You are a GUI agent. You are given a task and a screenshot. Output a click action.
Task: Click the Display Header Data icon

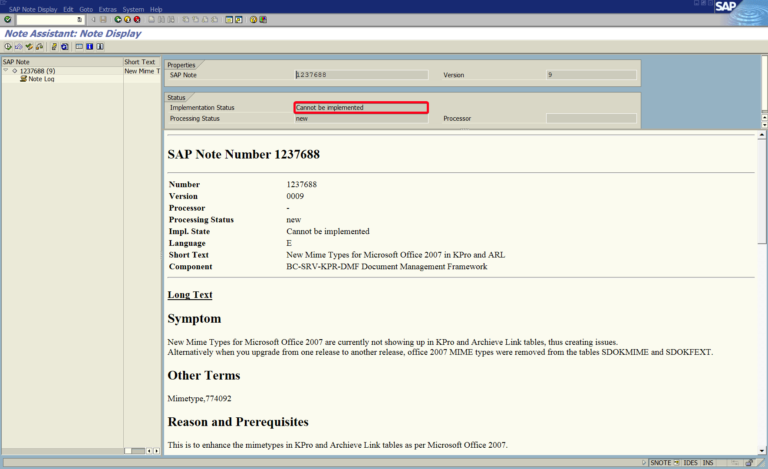pyautogui.click(x=79, y=47)
